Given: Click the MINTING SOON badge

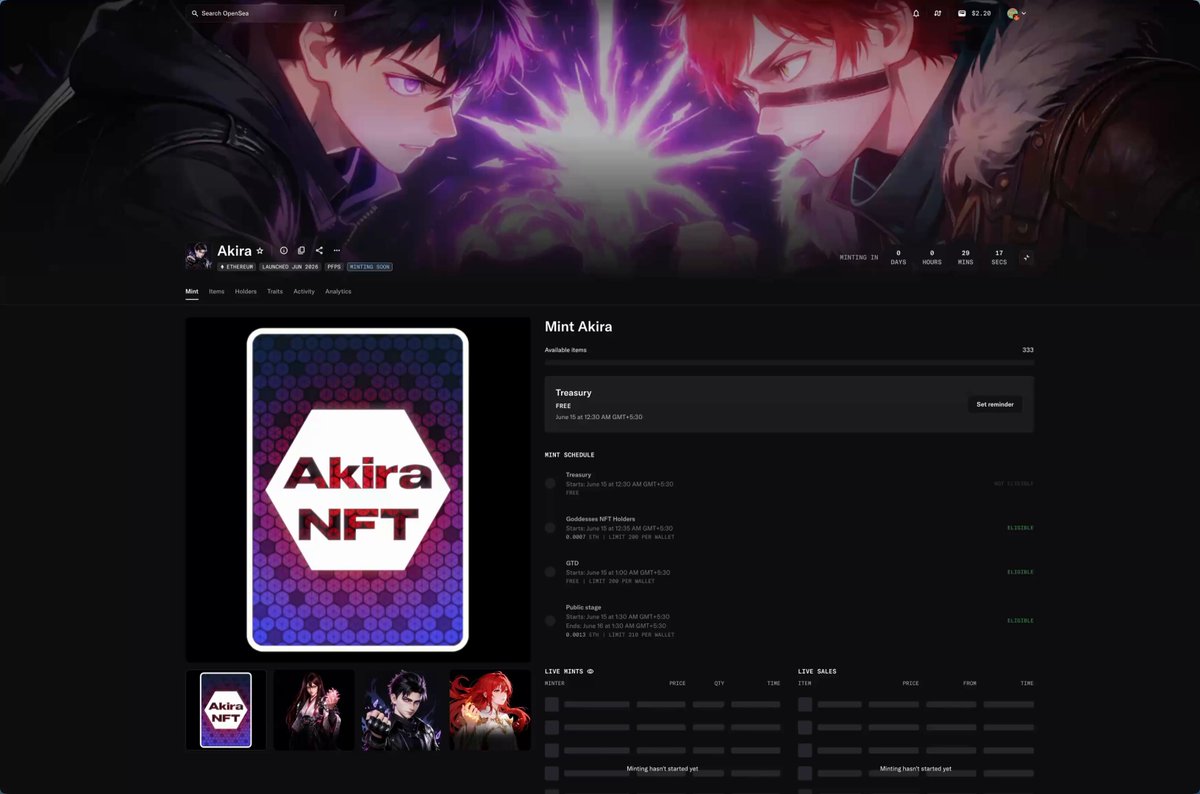Looking at the screenshot, I should pyautogui.click(x=370, y=267).
